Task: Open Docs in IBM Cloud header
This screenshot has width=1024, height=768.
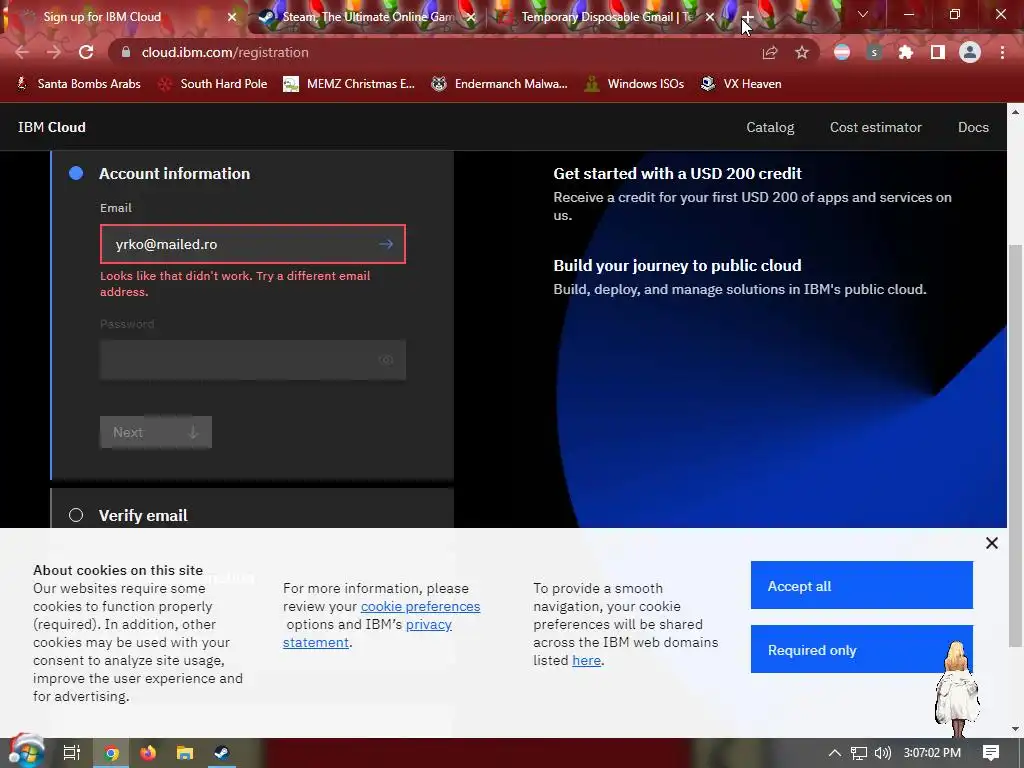Action: tap(973, 127)
